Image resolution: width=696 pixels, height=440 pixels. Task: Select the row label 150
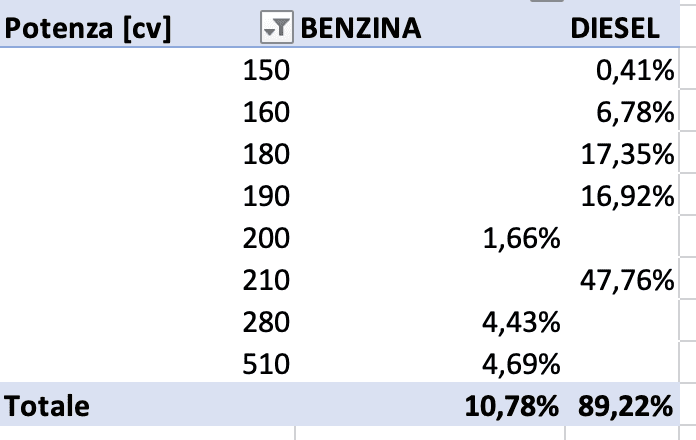coord(266,71)
